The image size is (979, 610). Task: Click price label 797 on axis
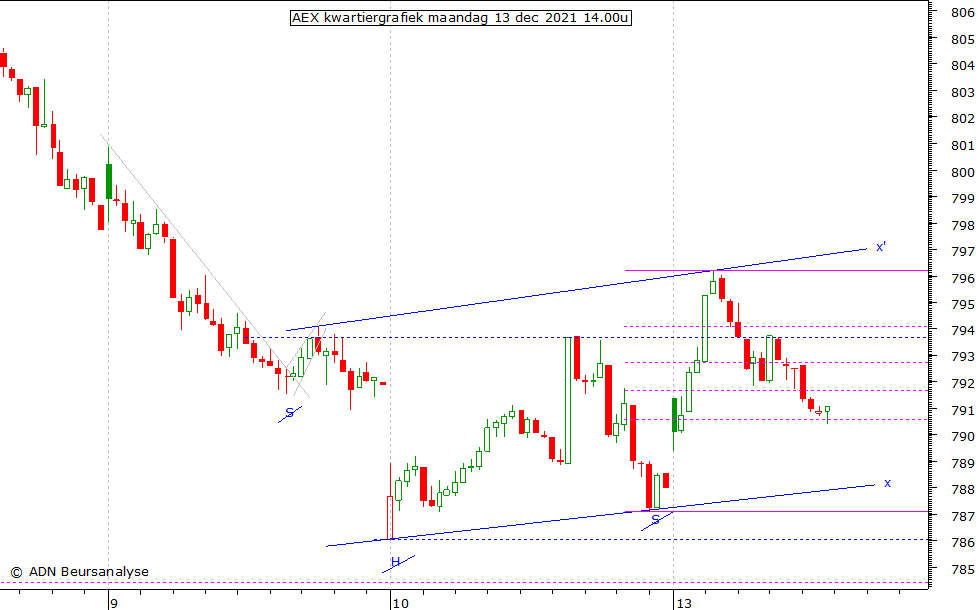[x=962, y=252]
